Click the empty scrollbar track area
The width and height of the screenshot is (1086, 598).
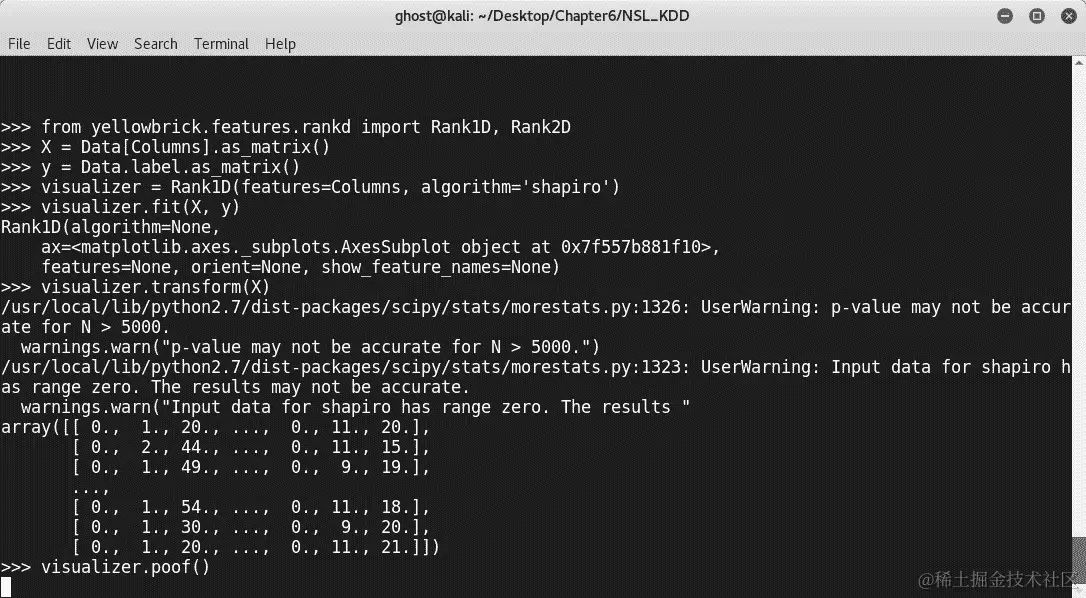pos(1079,298)
